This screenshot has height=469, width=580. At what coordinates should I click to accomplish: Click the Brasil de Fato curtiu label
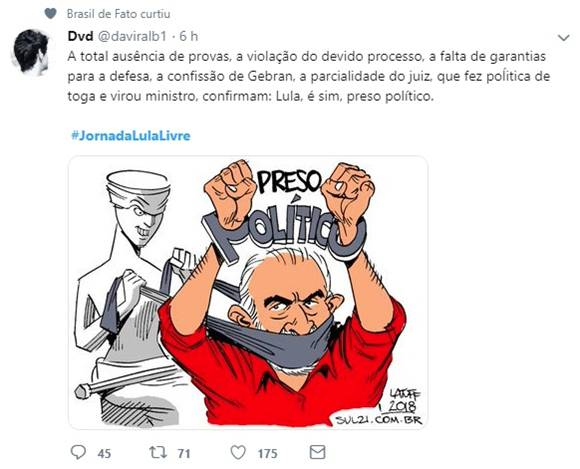coord(118,14)
